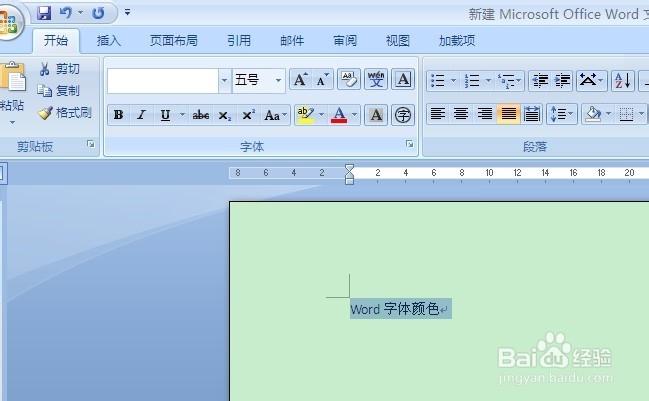Expand the underline style dropdown arrow
The height and width of the screenshot is (401, 649).
tap(182, 115)
